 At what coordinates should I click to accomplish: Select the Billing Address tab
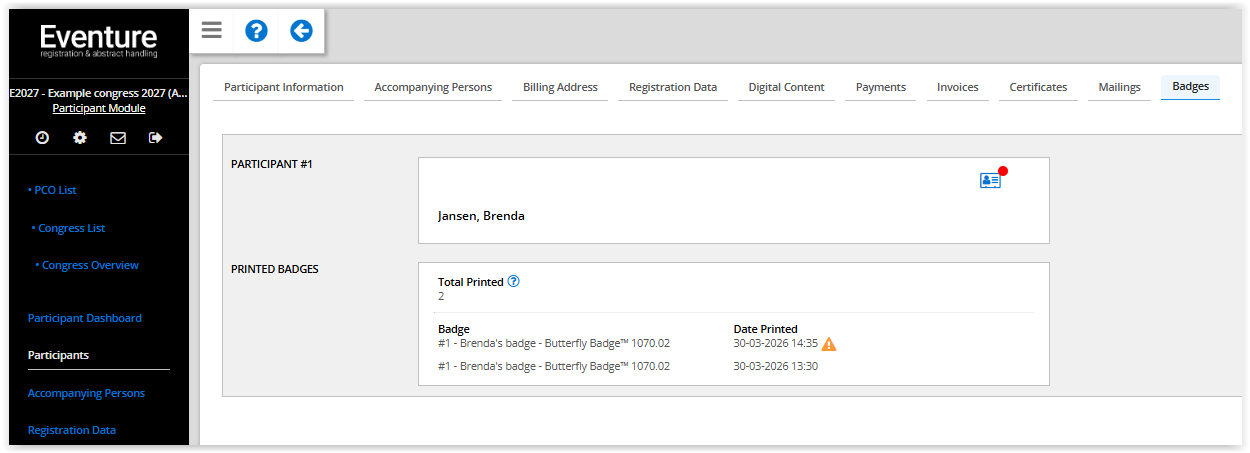(560, 87)
